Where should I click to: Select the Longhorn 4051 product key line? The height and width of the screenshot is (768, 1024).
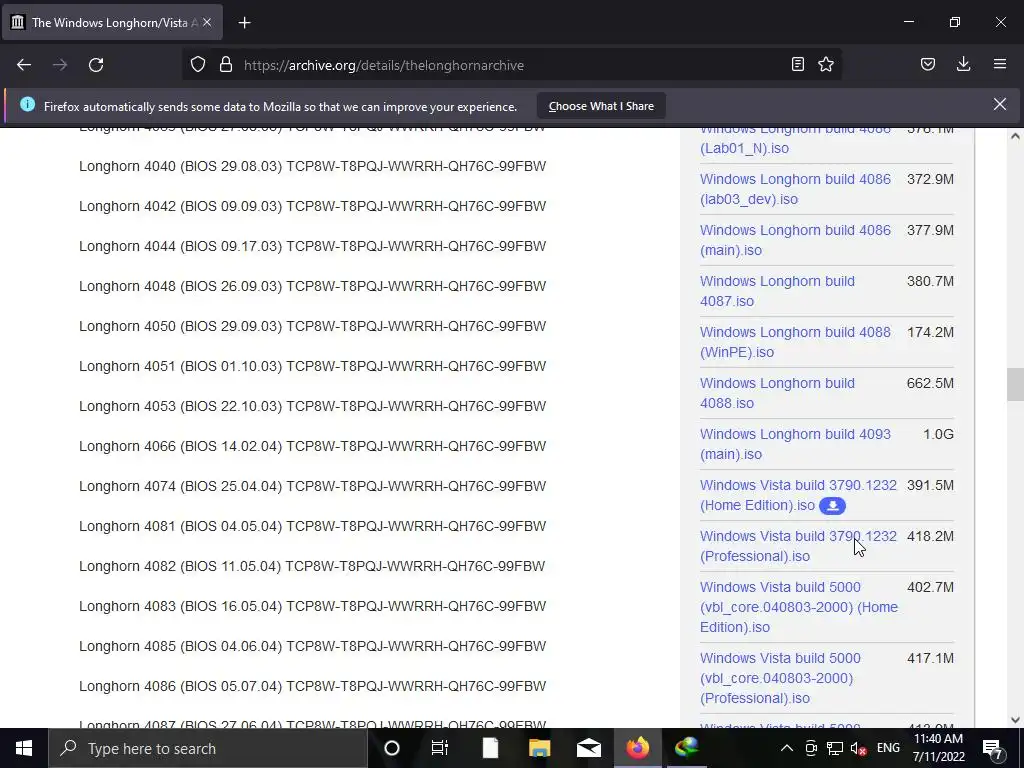[312, 366]
